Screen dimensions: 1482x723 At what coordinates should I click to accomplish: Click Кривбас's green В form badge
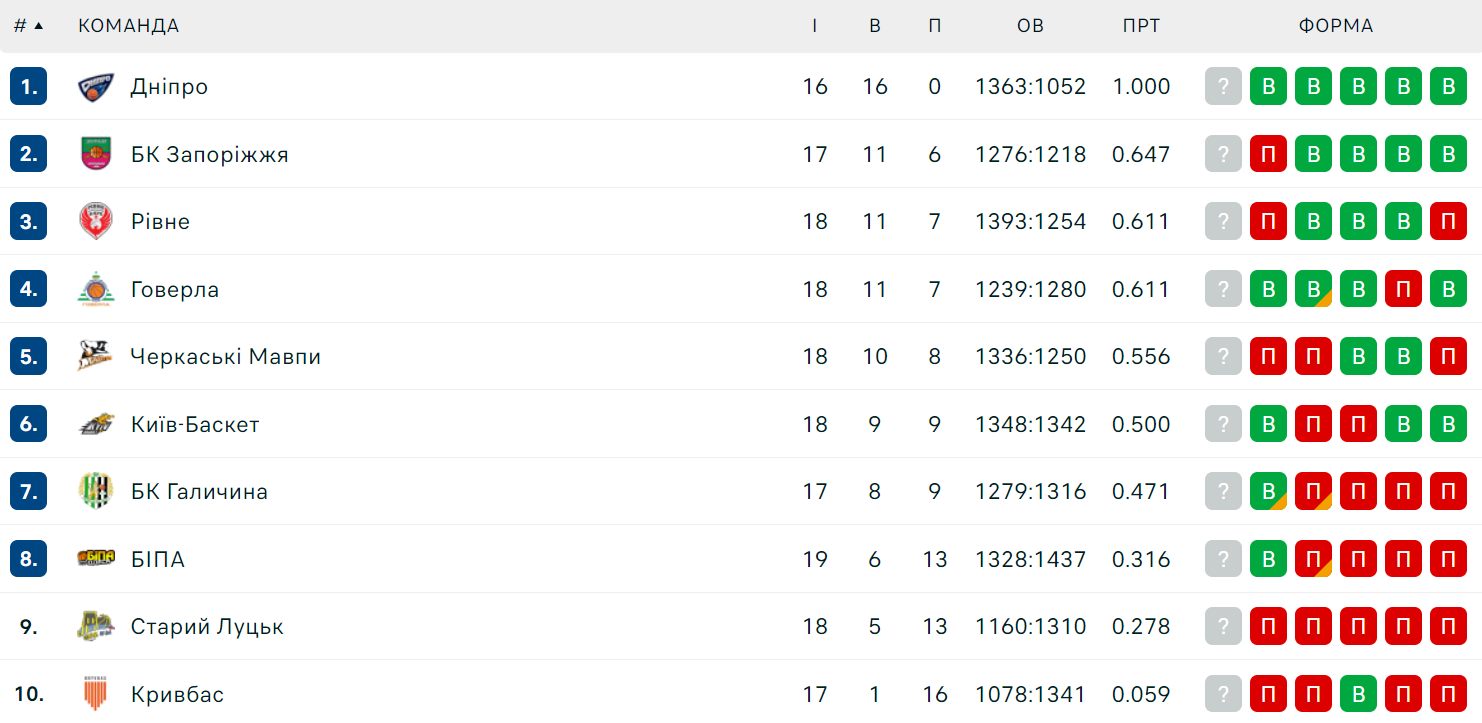[1358, 694]
